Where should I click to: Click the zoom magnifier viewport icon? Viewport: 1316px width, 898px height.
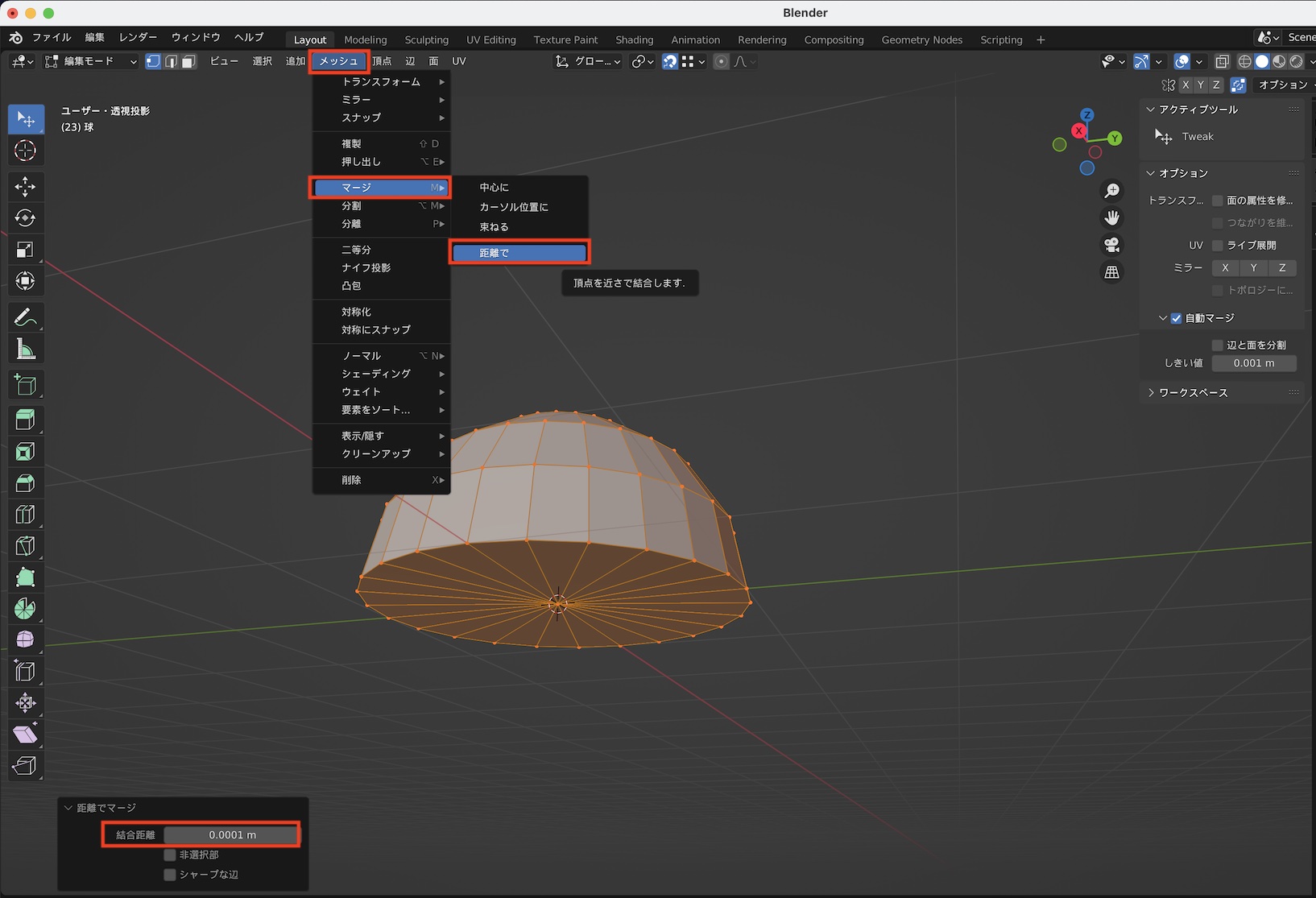pyautogui.click(x=1111, y=190)
